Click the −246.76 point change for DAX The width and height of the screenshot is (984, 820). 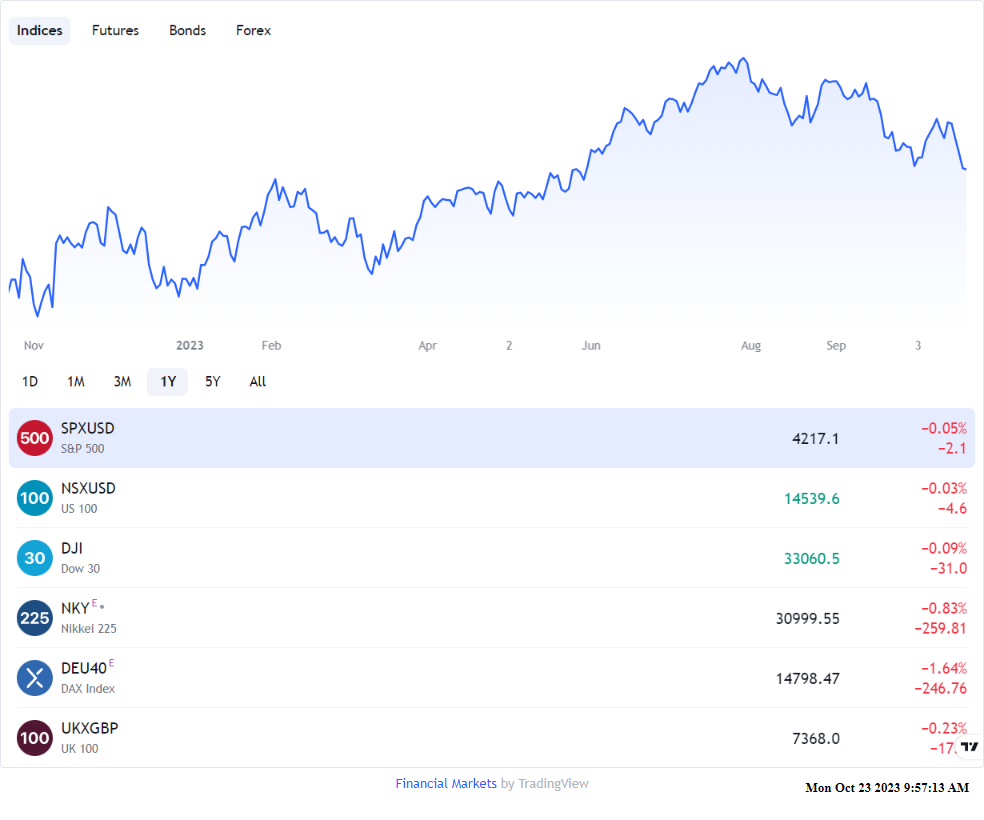[940, 688]
